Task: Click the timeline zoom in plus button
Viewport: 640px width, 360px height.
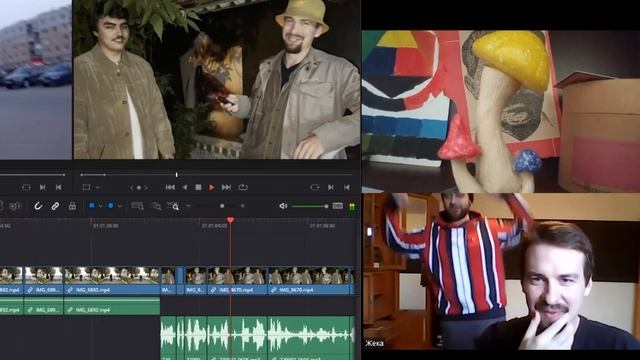Action: pyautogui.click(x=242, y=206)
